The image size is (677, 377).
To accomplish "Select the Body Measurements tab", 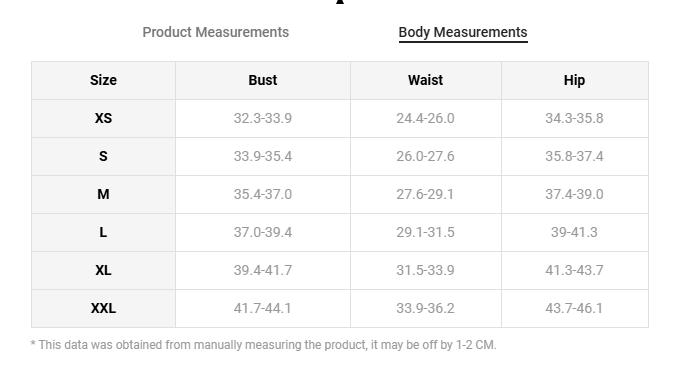I will (x=463, y=32).
